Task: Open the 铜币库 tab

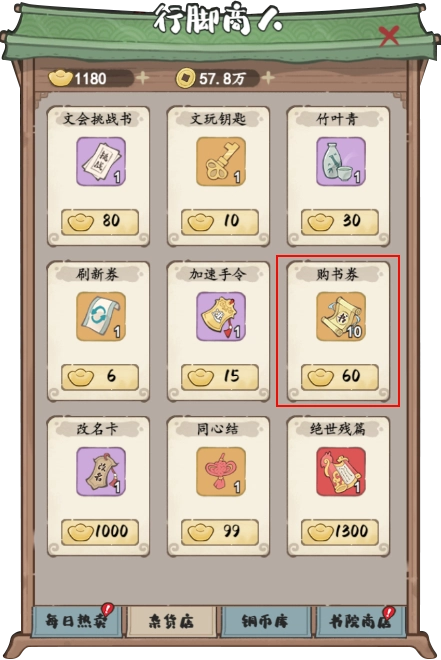Action: coord(266,621)
